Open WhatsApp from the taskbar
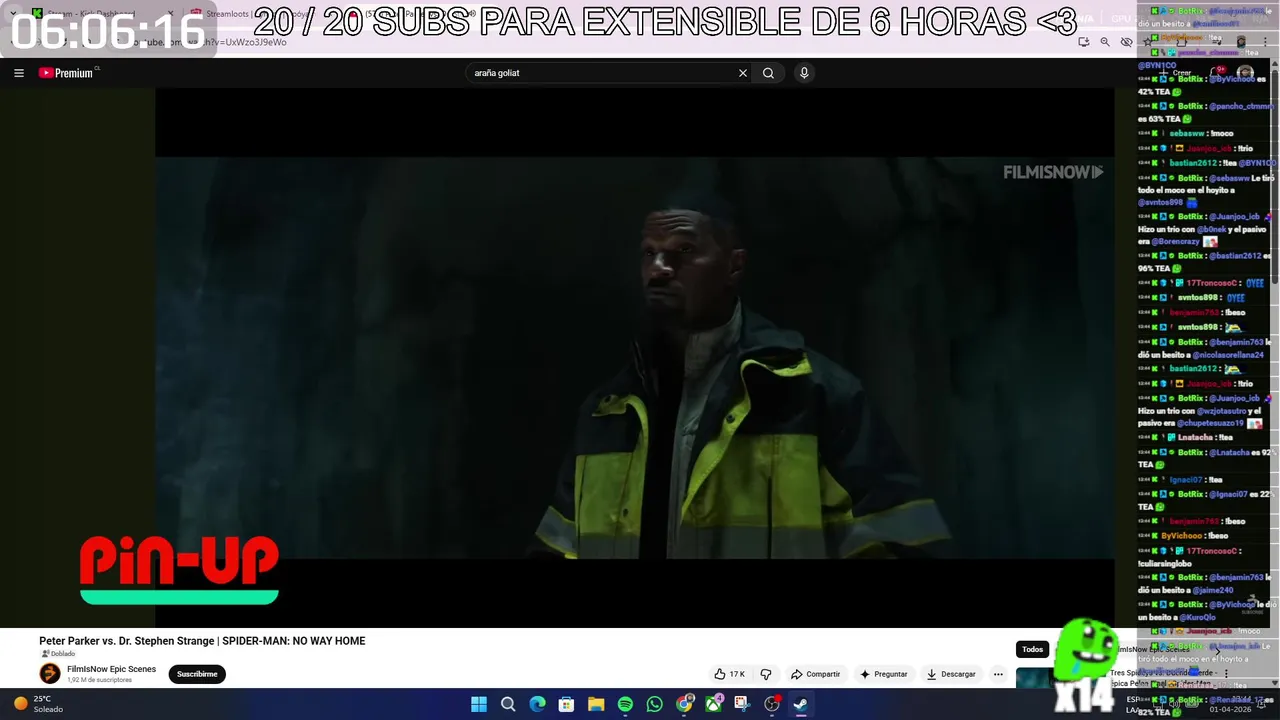1280x720 pixels. pos(654,704)
